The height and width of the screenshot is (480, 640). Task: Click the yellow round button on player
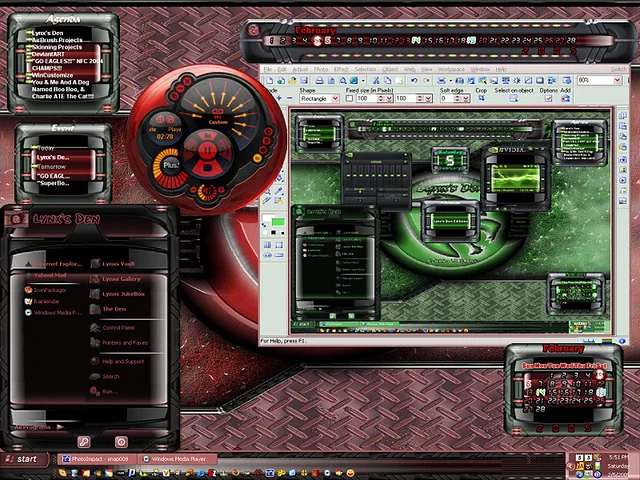point(258,158)
